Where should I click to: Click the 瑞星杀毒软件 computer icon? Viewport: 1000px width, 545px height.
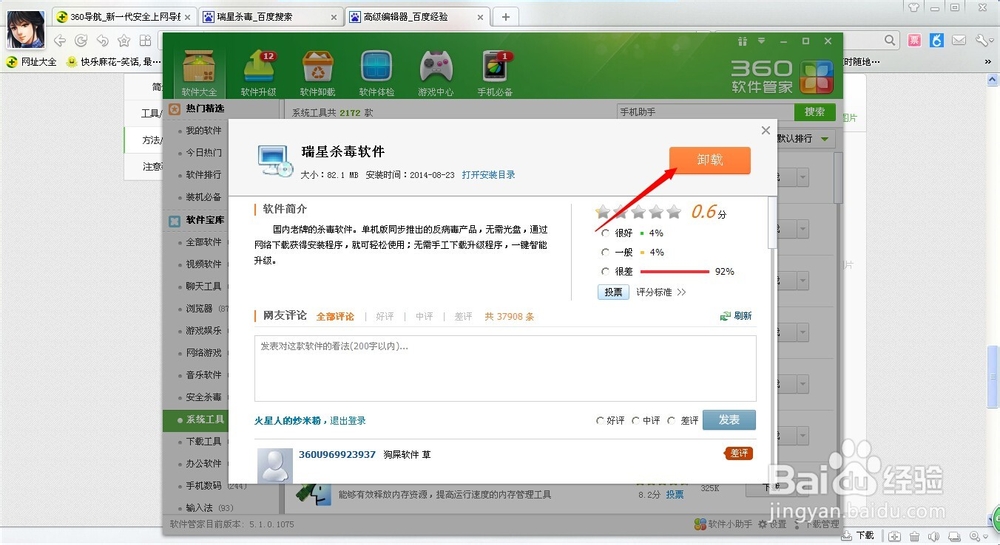[x=275, y=161]
